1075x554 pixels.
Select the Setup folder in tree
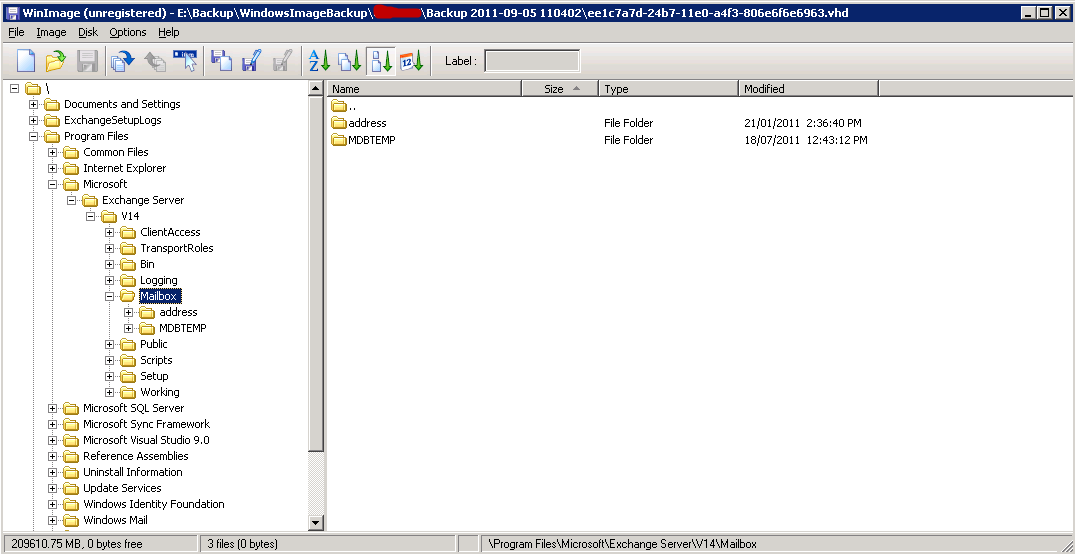[x=154, y=376]
